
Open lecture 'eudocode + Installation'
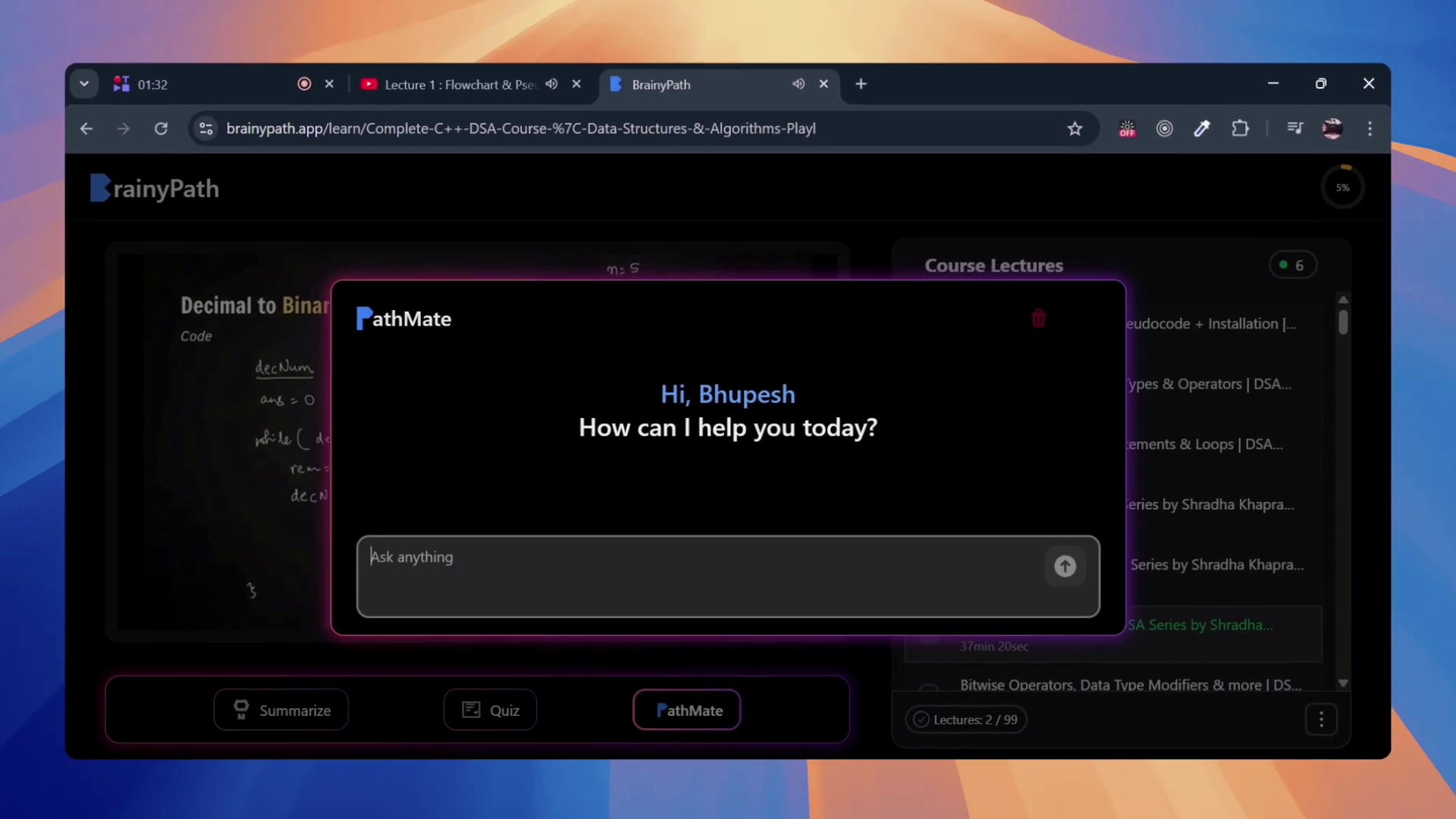click(x=1211, y=323)
